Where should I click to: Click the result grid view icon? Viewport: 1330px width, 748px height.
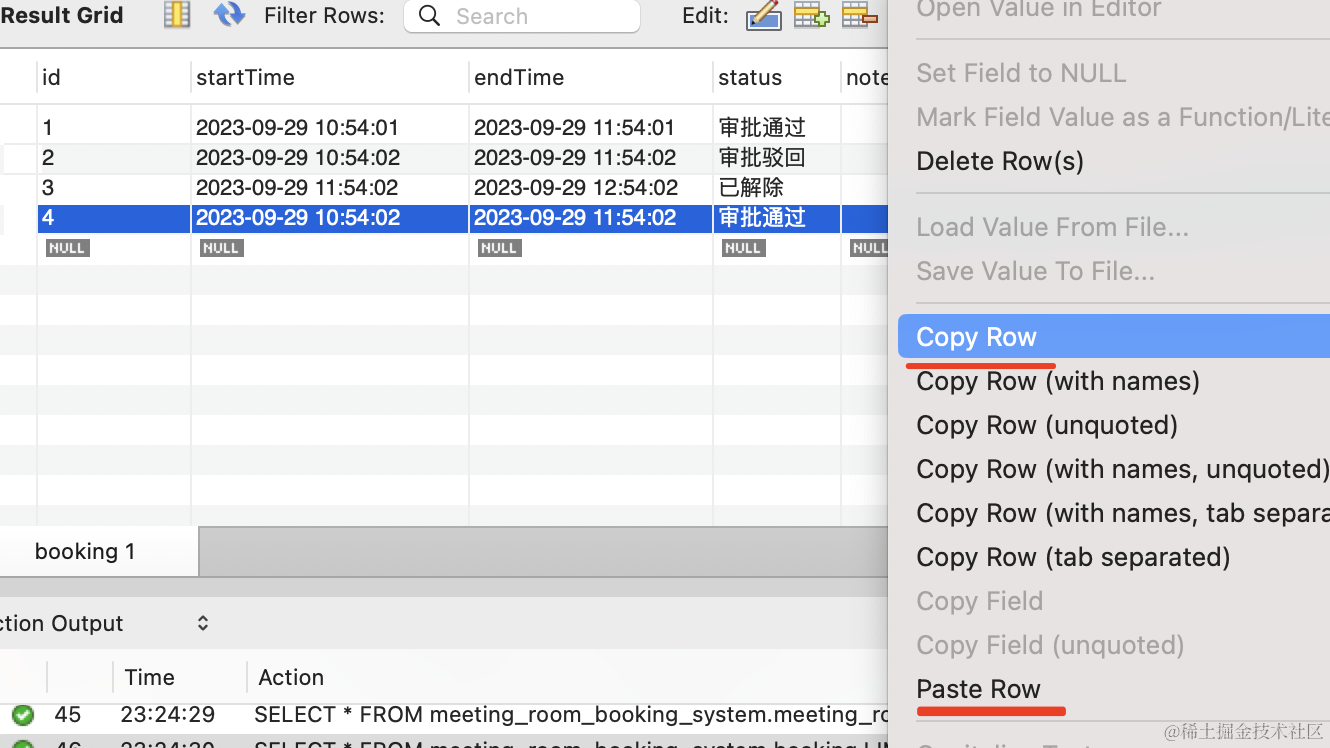pos(177,14)
